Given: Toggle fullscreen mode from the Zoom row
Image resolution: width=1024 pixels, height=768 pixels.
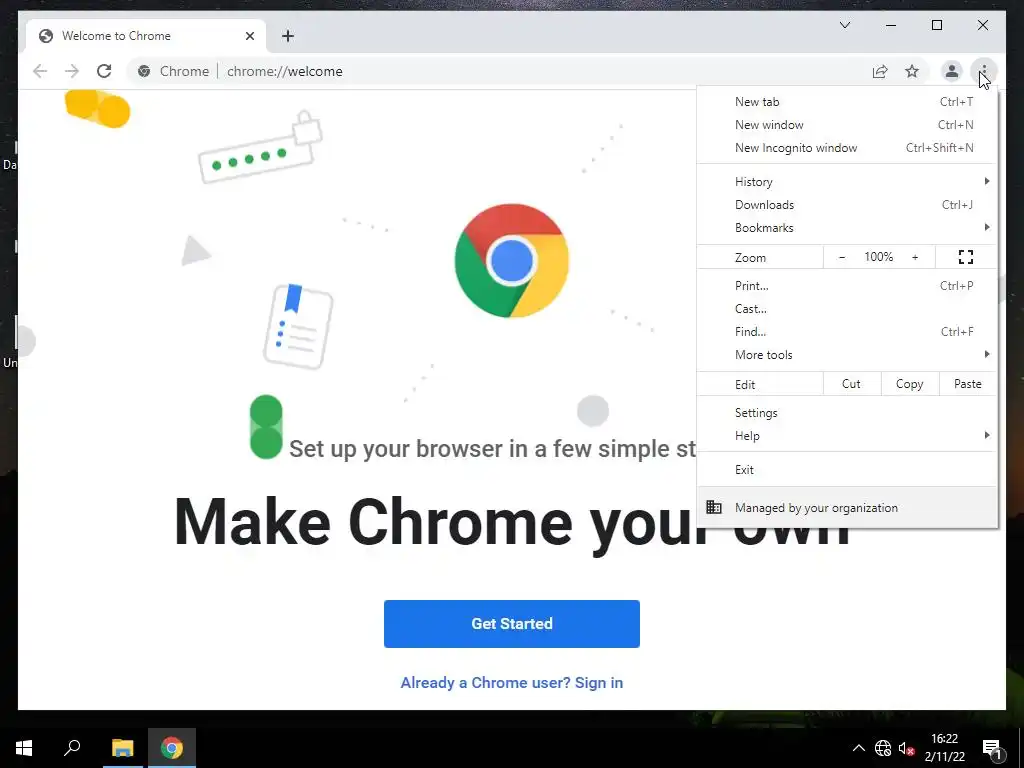Looking at the screenshot, I should click(966, 257).
